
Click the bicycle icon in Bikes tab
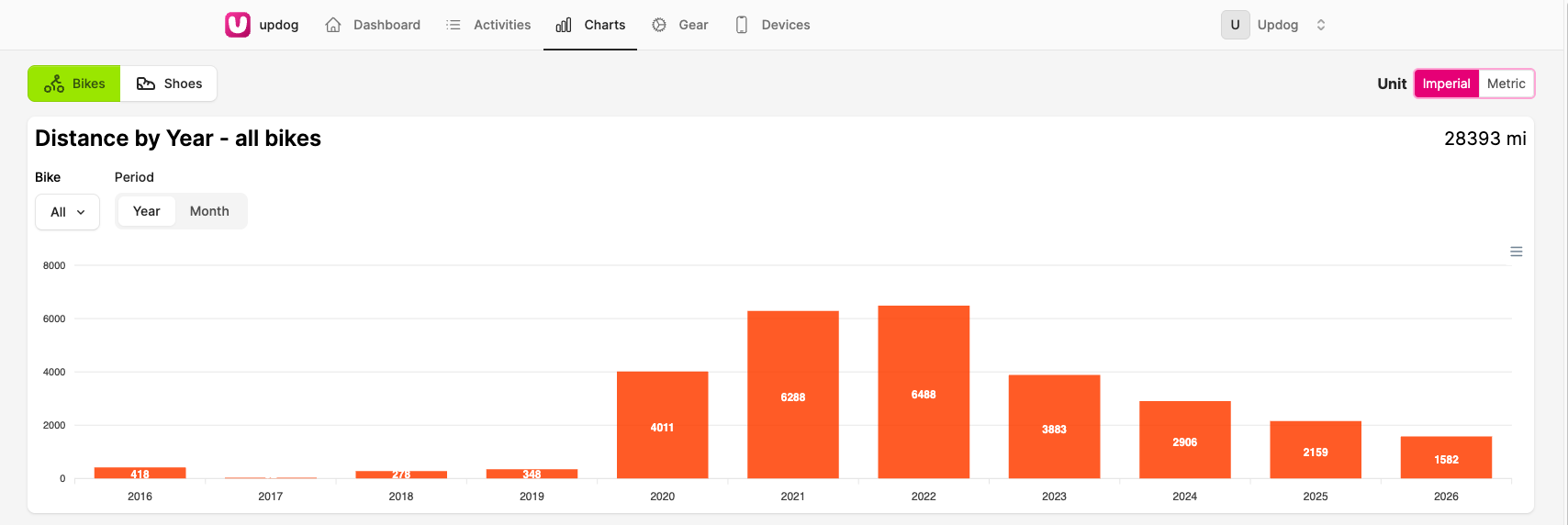tap(54, 84)
